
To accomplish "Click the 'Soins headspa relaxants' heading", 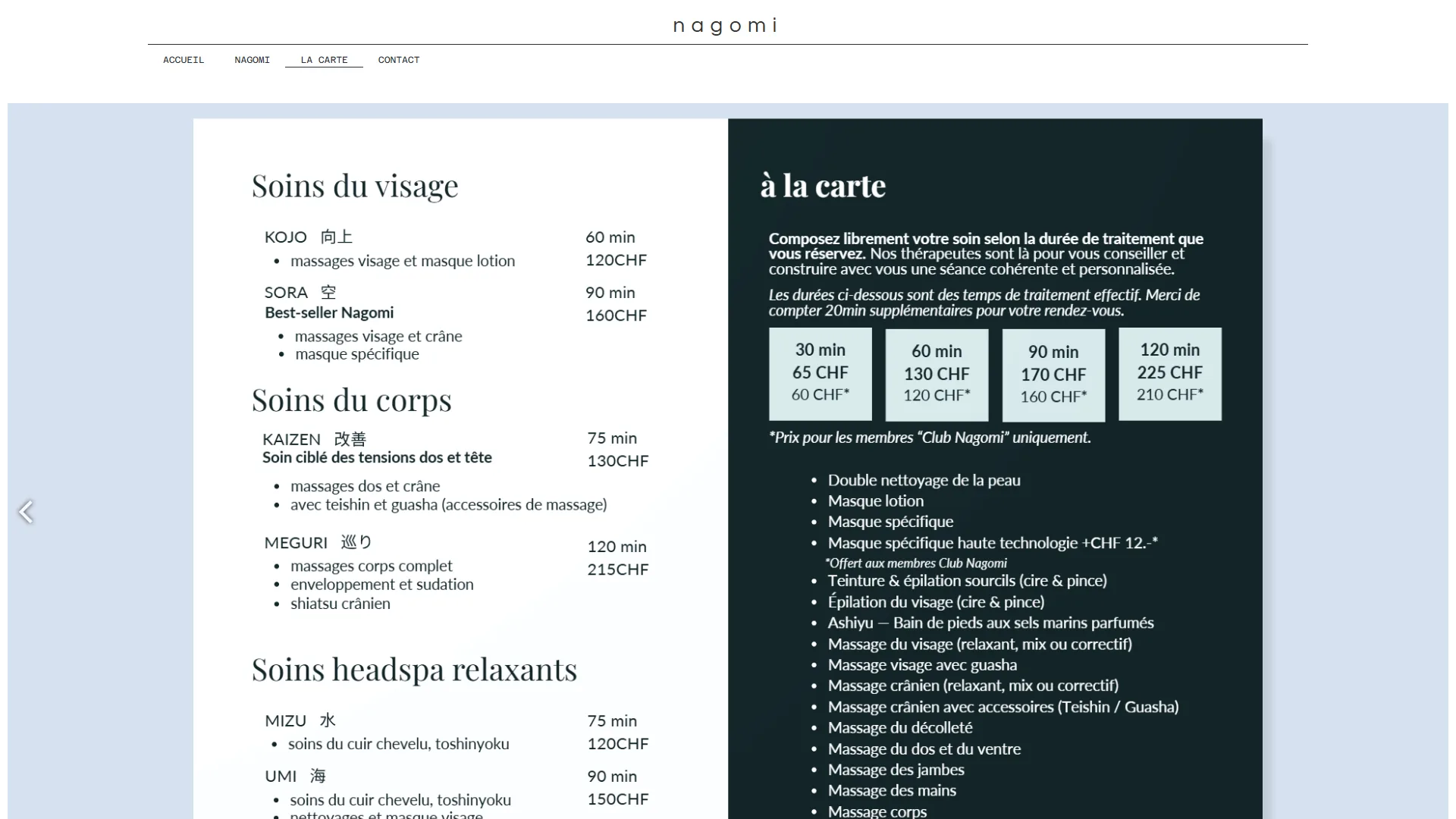I will [x=414, y=670].
